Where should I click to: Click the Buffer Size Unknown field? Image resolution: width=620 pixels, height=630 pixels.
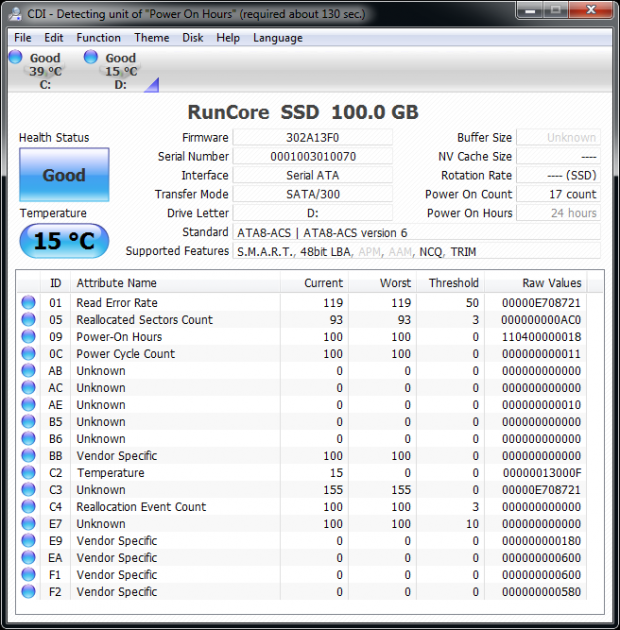(x=559, y=137)
